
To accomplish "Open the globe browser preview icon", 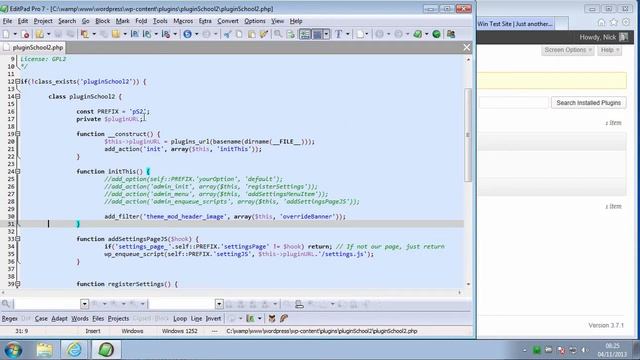I will 187,34.
